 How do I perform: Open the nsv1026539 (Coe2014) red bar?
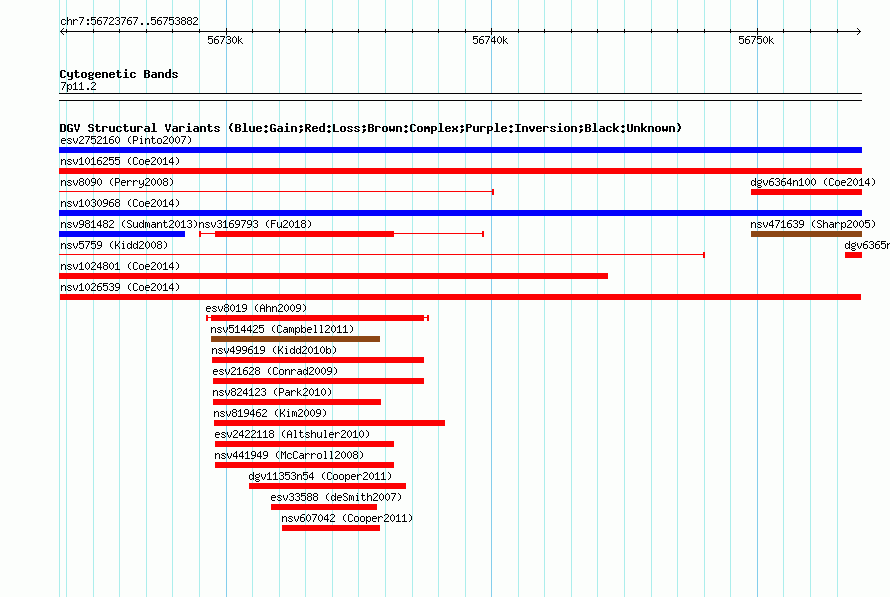(460, 297)
